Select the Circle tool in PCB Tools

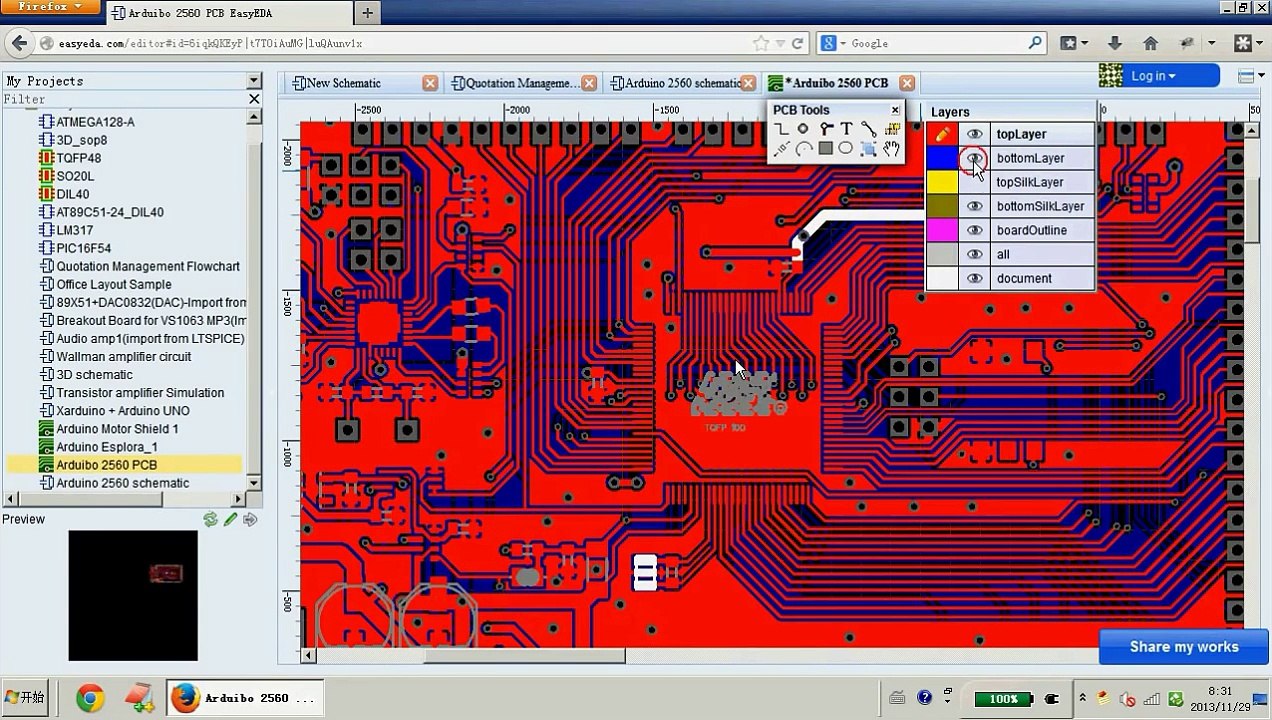[x=846, y=149]
